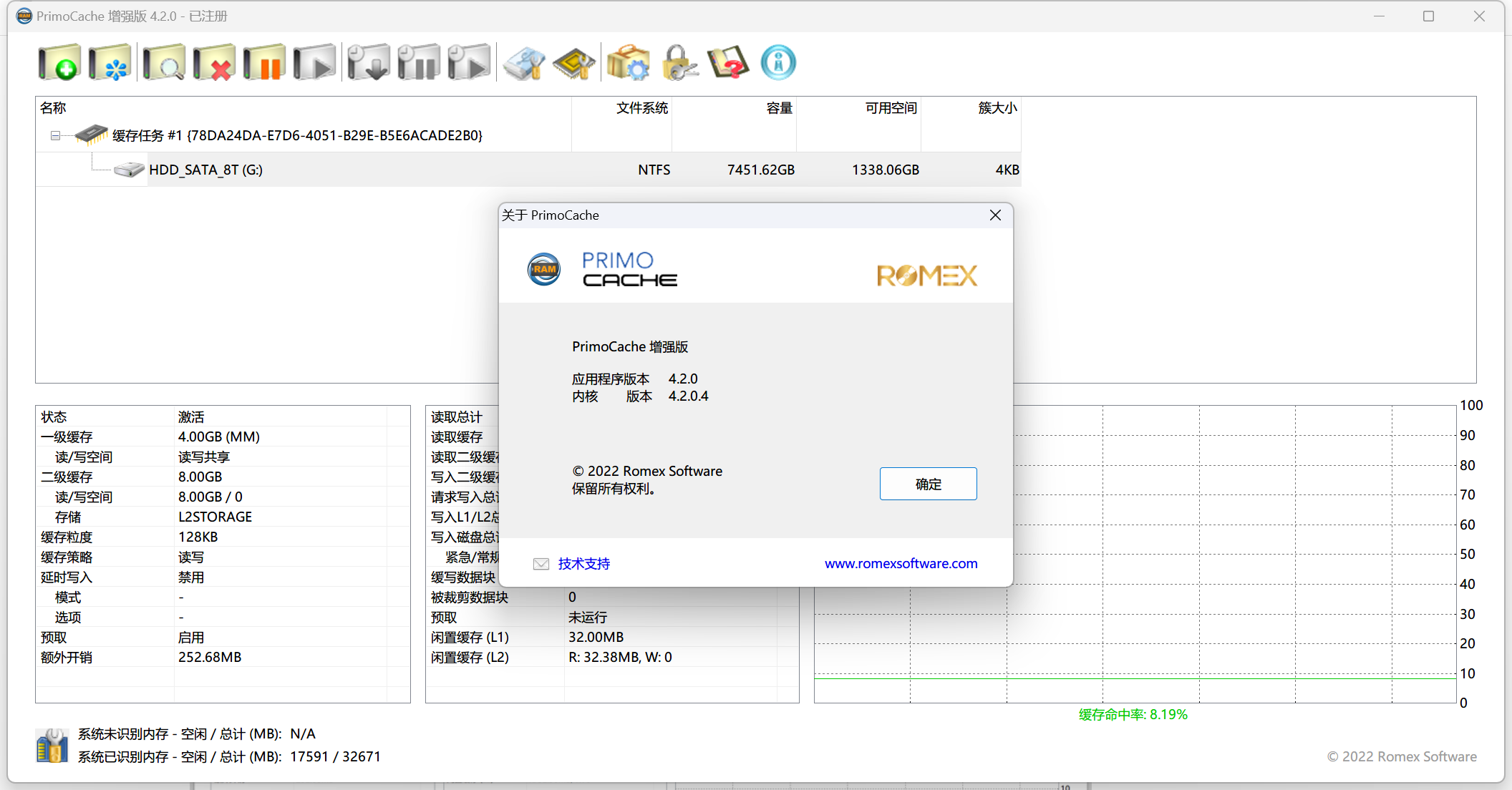Viewport: 1512px width, 790px height.
Task: Click the magnifier cache task toolbar icon
Action: click(x=163, y=63)
